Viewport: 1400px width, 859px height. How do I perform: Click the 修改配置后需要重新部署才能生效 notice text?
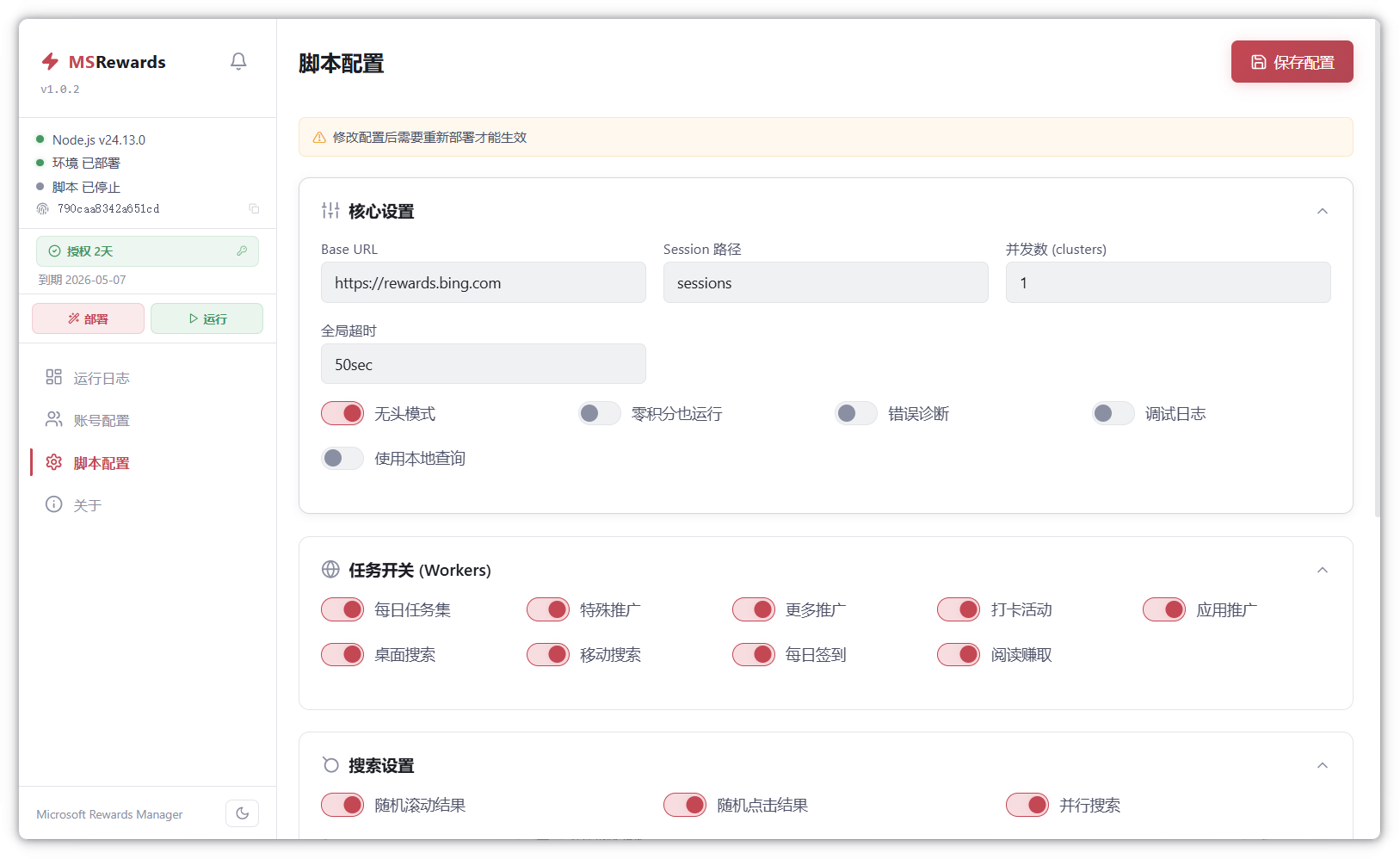429,138
